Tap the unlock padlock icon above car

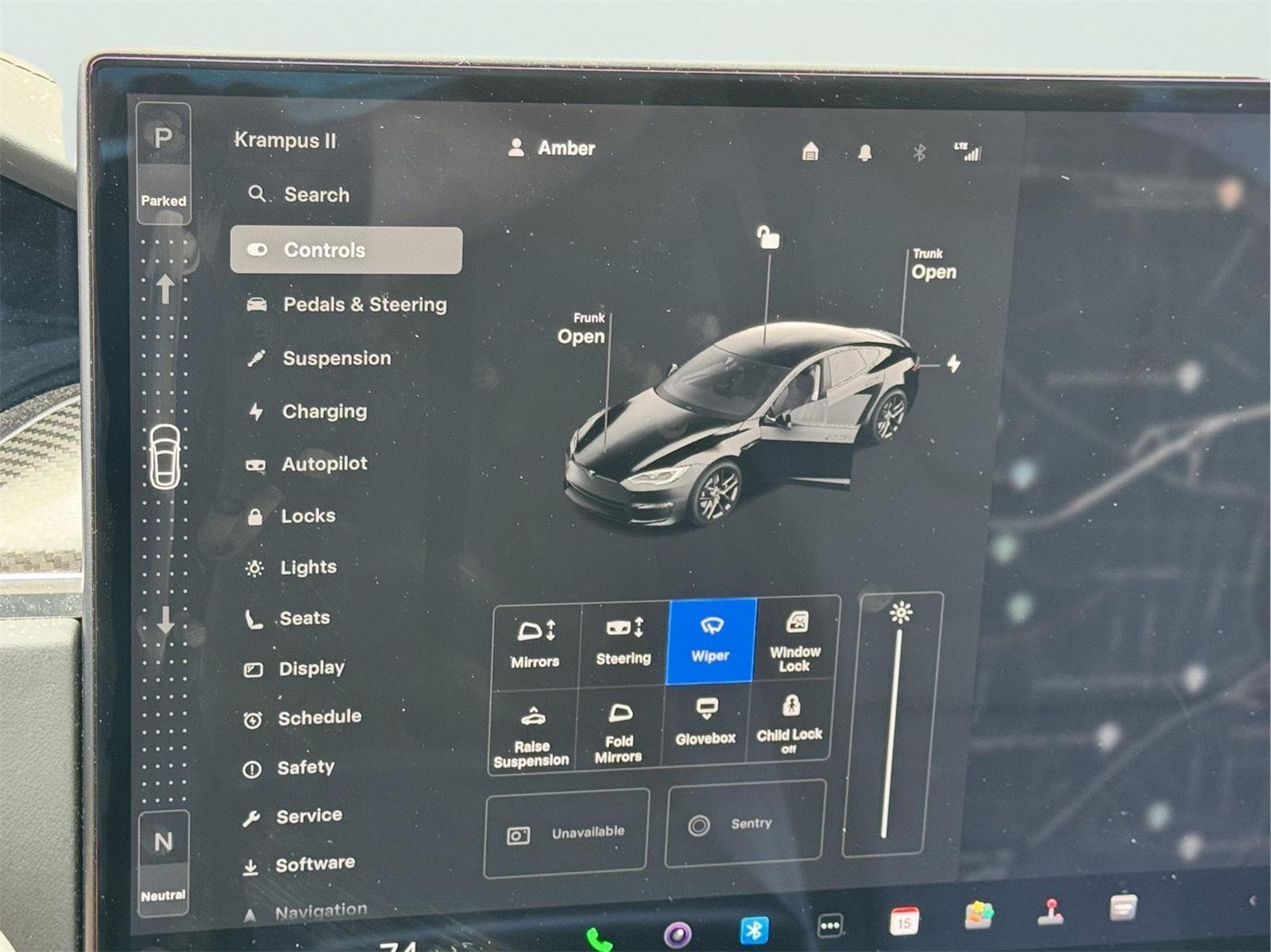point(767,237)
